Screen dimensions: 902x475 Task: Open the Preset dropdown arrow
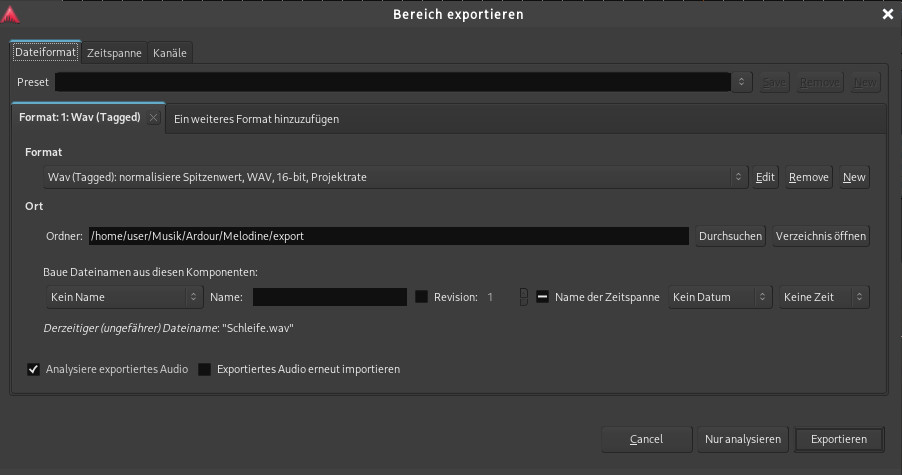point(742,83)
